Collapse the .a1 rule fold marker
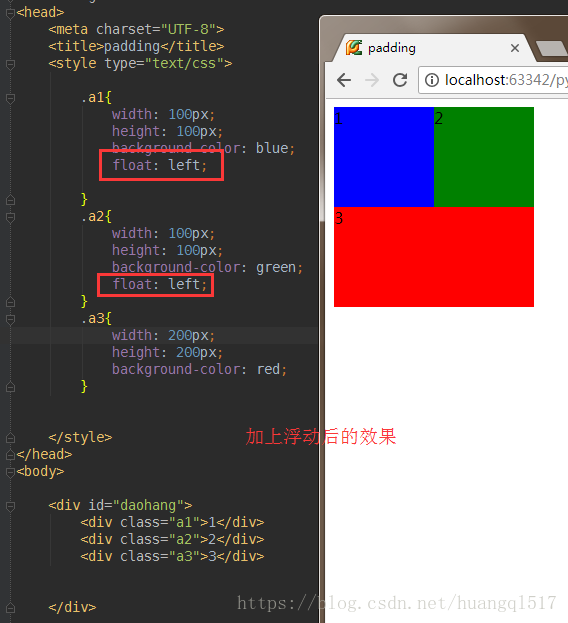The width and height of the screenshot is (568, 623). pyautogui.click(x=11, y=98)
